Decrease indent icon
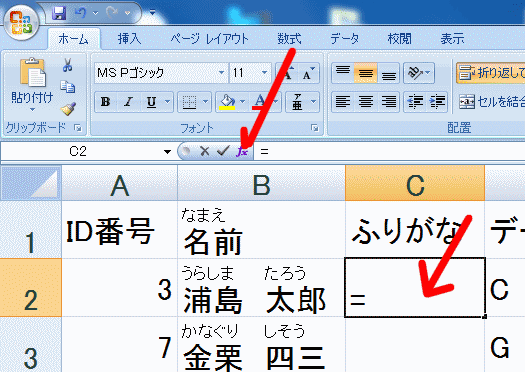This screenshot has width=525, height=372. click(x=415, y=101)
